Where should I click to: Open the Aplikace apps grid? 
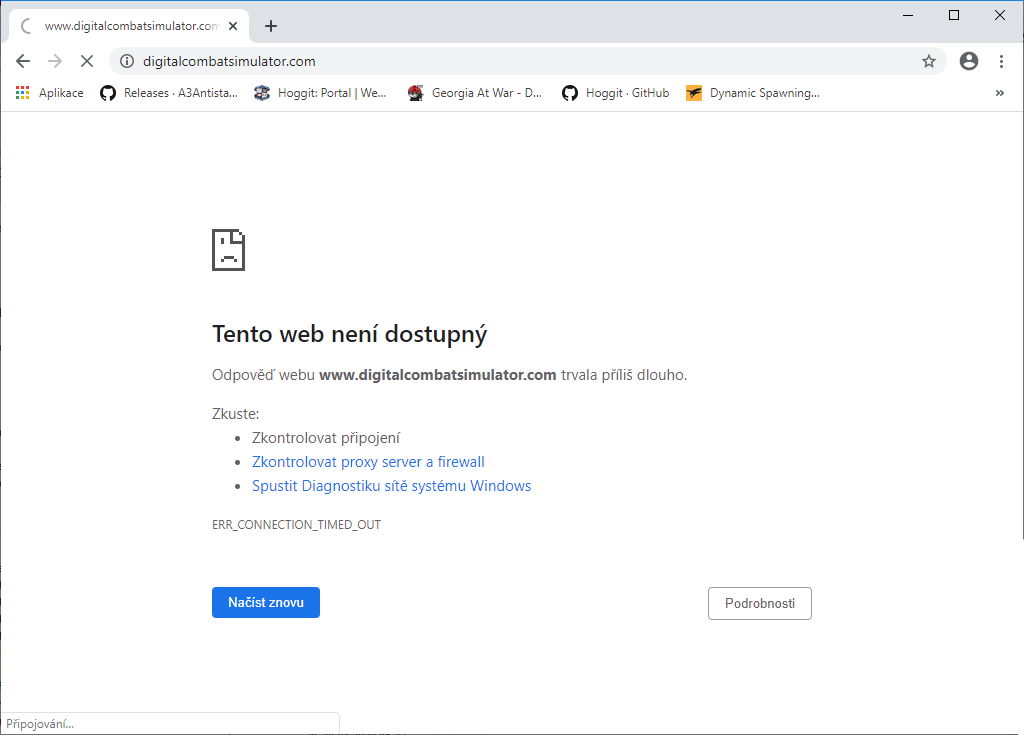[x=50, y=93]
